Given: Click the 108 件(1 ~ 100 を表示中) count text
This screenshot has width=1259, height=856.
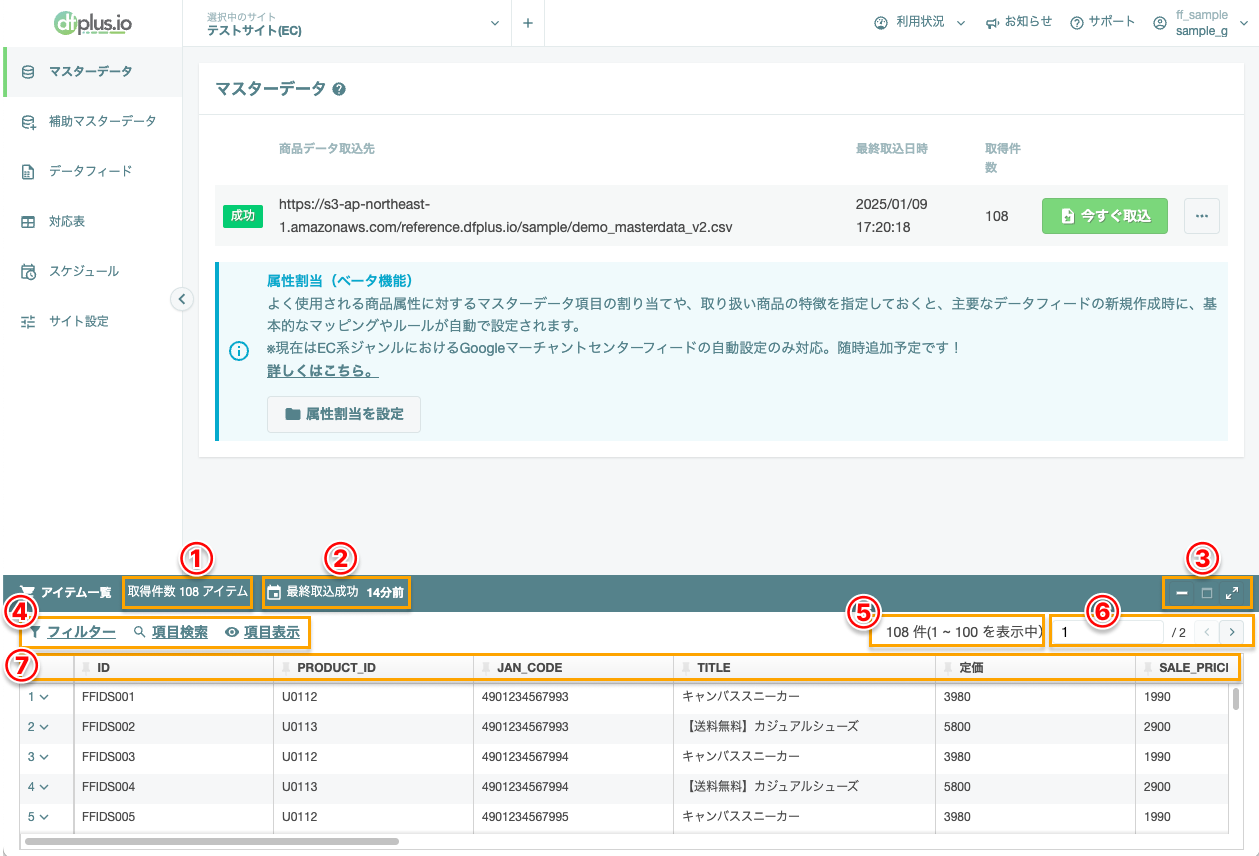Looking at the screenshot, I should click(964, 632).
